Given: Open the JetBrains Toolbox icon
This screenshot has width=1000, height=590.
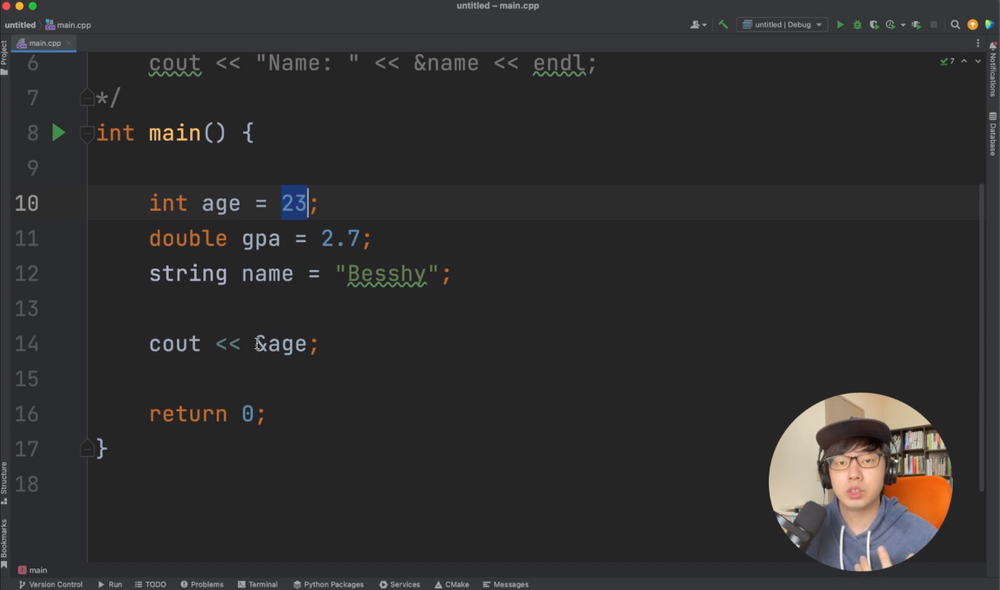Looking at the screenshot, I should click(x=990, y=25).
